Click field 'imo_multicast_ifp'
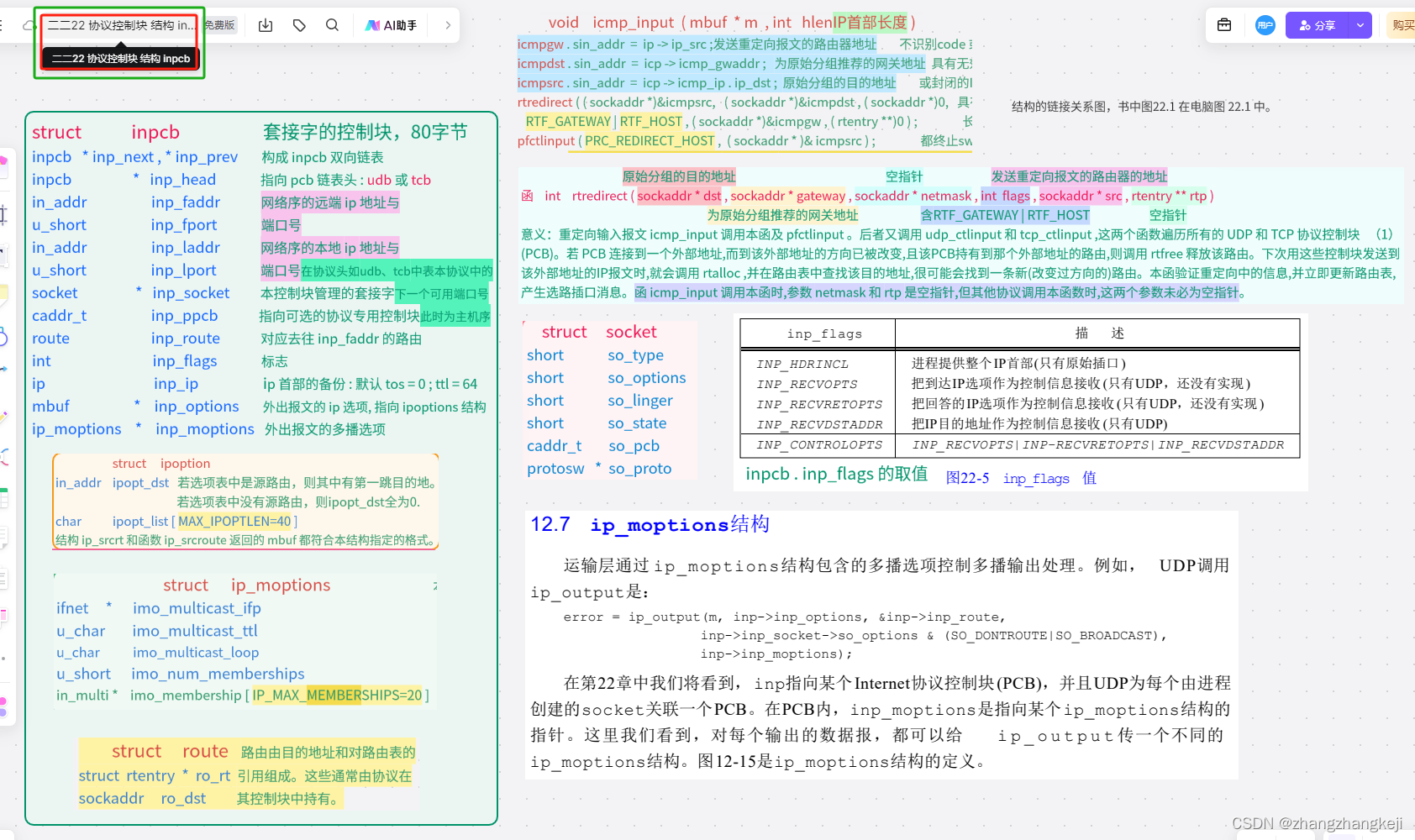The height and width of the screenshot is (840, 1415). [197, 607]
